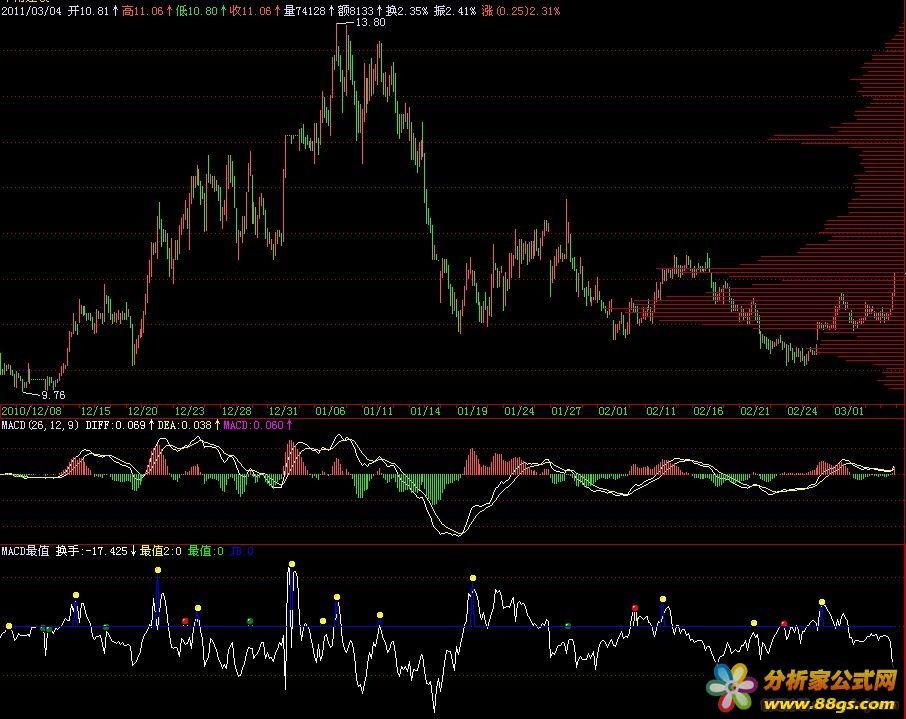
Task: Click the 01/11 date axis label
Action: coord(378,411)
